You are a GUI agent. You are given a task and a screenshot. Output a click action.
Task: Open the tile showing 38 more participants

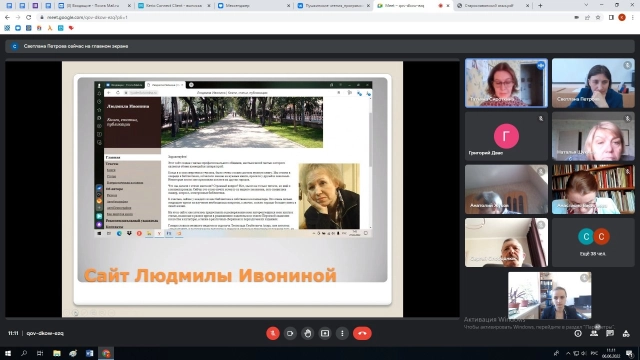pyautogui.click(x=593, y=242)
